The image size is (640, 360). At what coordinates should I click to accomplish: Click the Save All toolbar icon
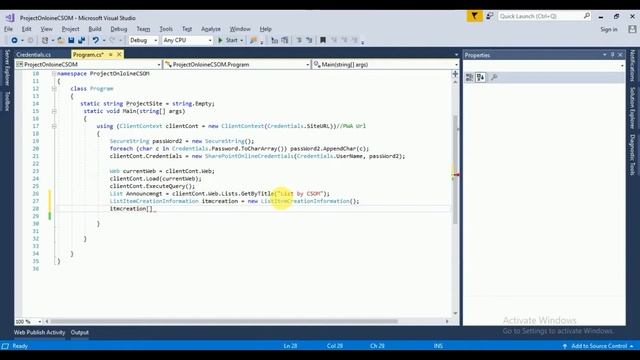82,40
